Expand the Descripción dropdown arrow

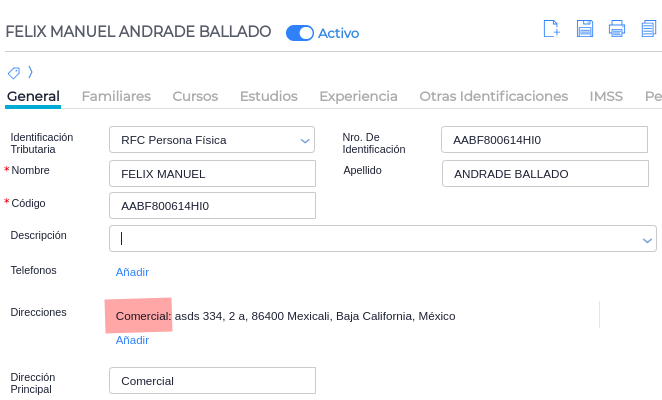(646, 240)
